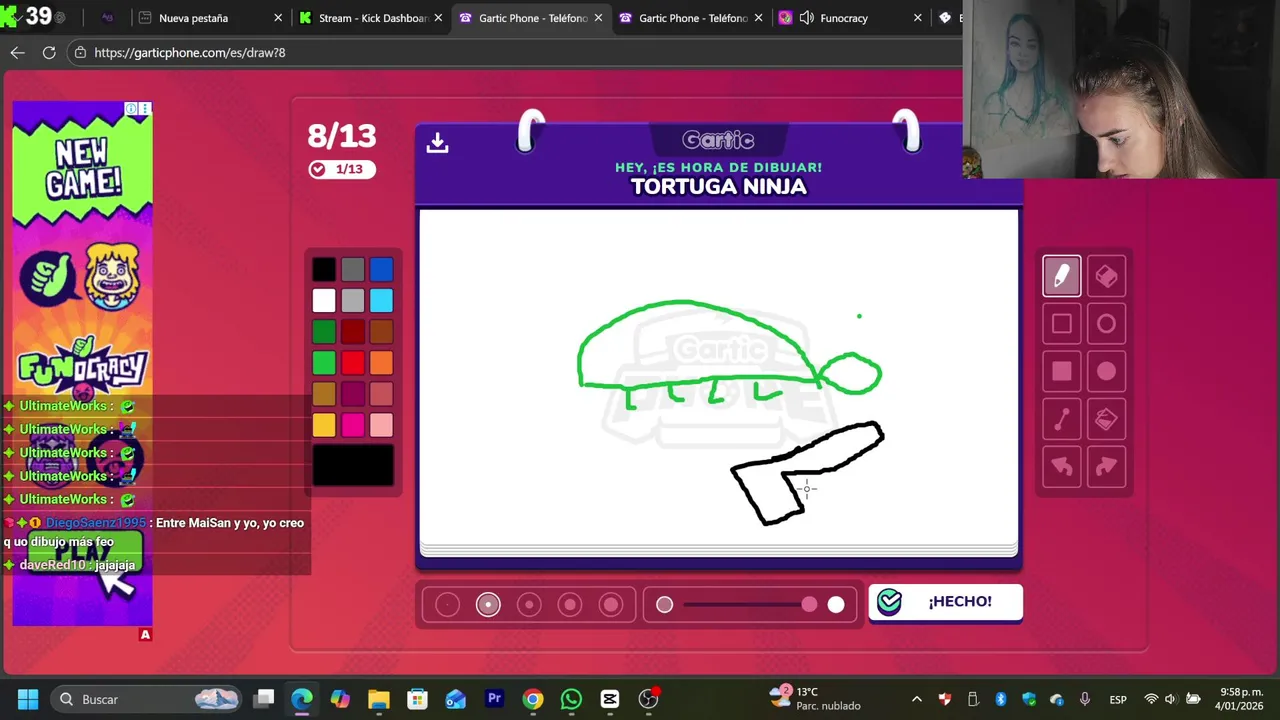Open CapCut from the taskbar

[x=610, y=699]
